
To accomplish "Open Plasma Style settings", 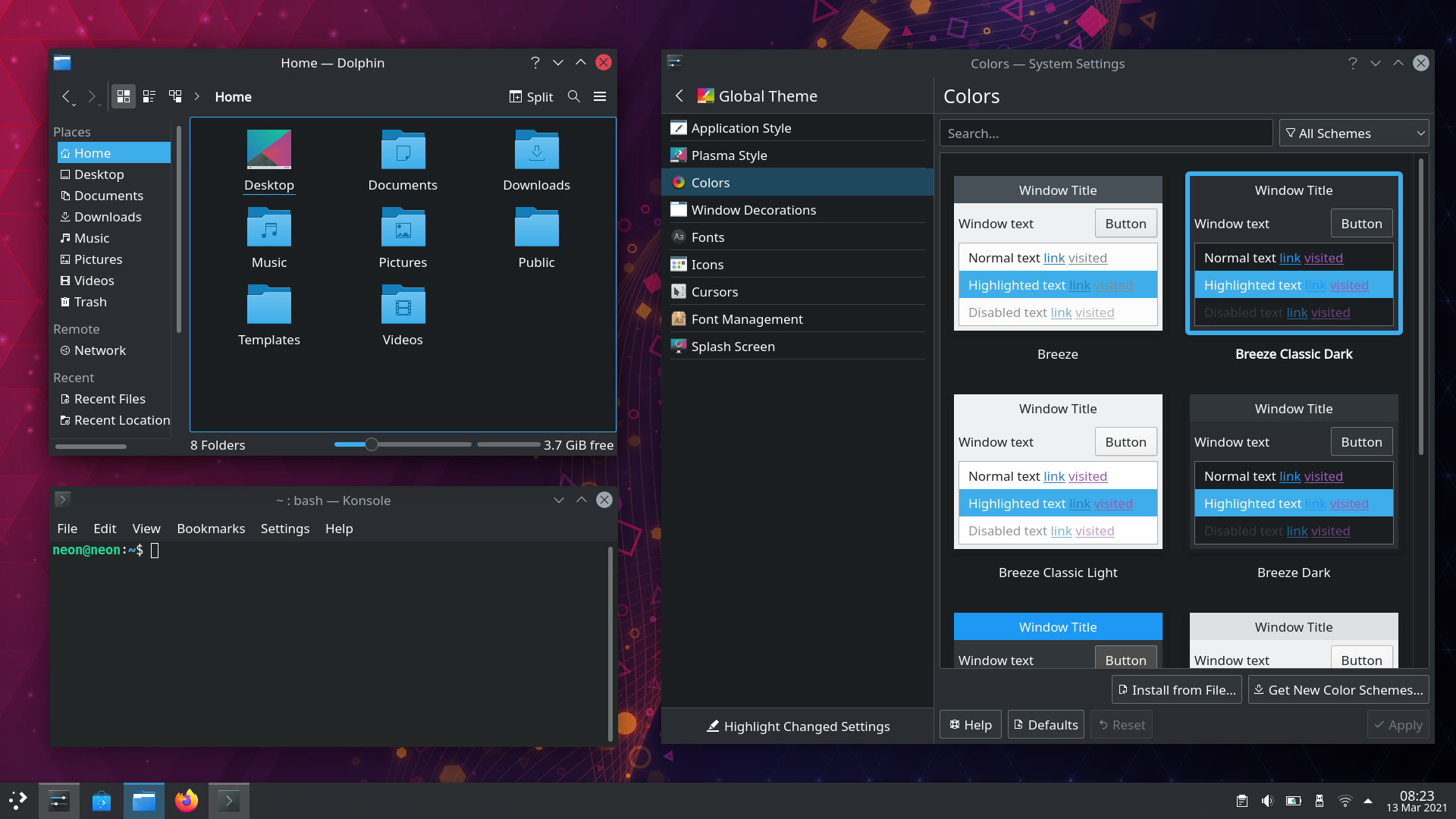I will pos(797,155).
